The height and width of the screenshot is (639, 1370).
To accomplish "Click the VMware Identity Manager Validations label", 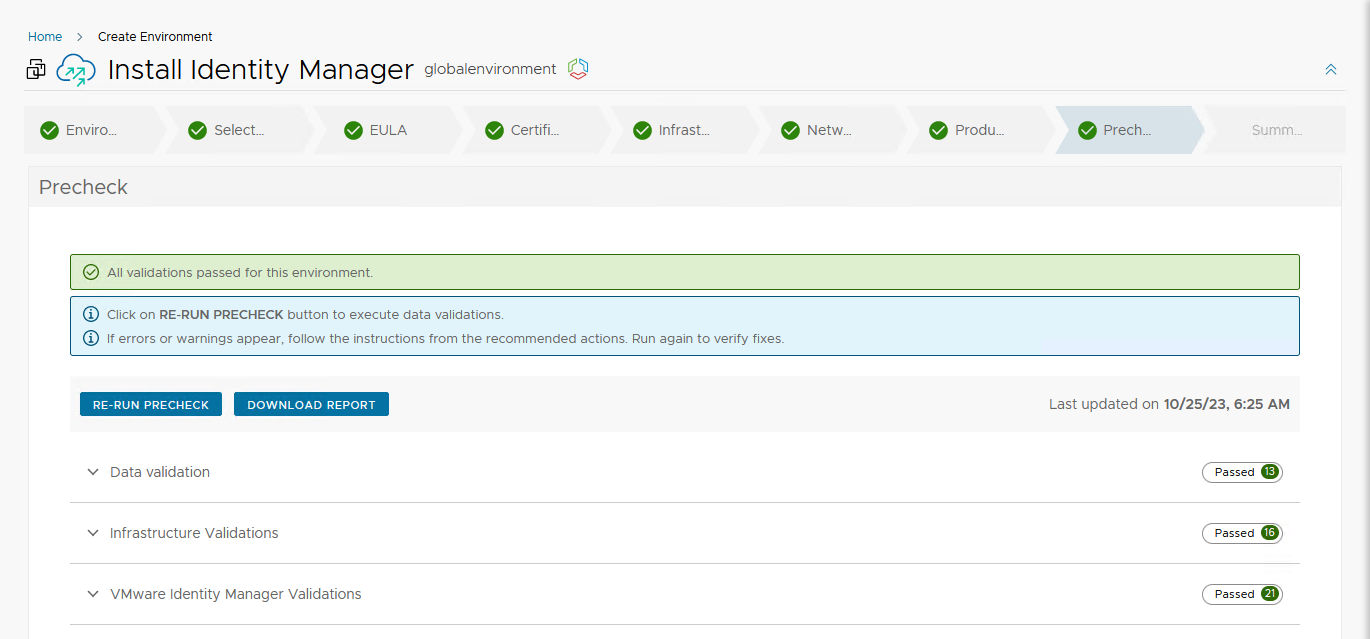I will pyautogui.click(x=236, y=594).
